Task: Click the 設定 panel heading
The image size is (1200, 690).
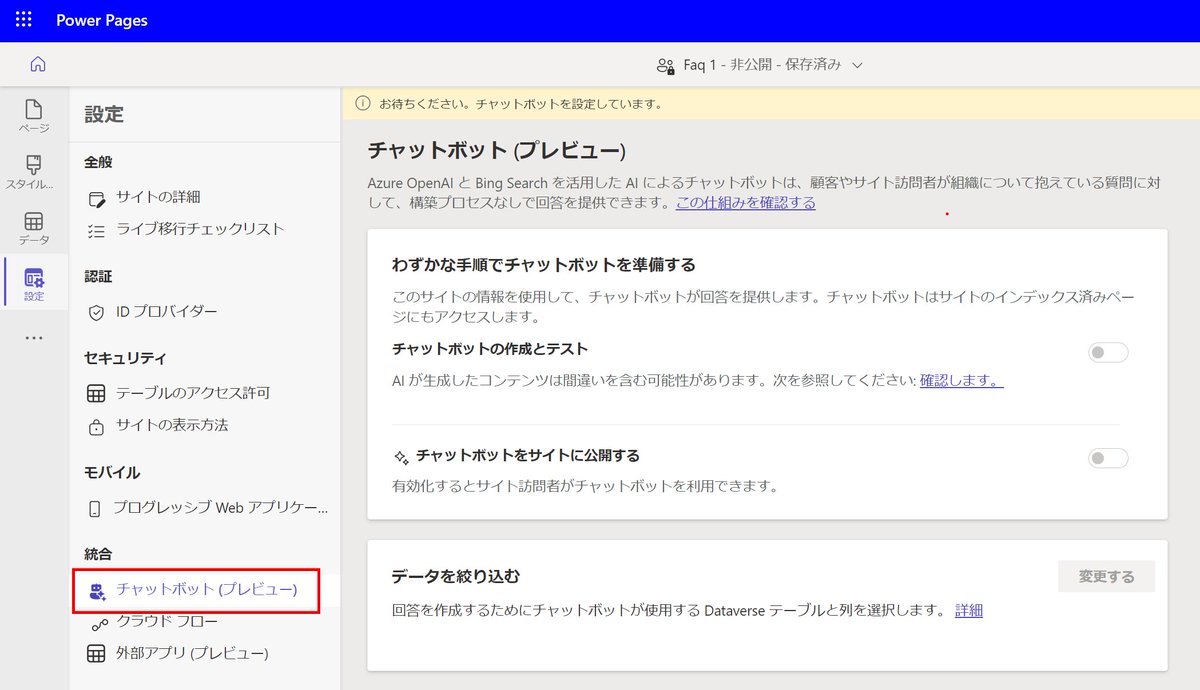Action: tap(104, 115)
